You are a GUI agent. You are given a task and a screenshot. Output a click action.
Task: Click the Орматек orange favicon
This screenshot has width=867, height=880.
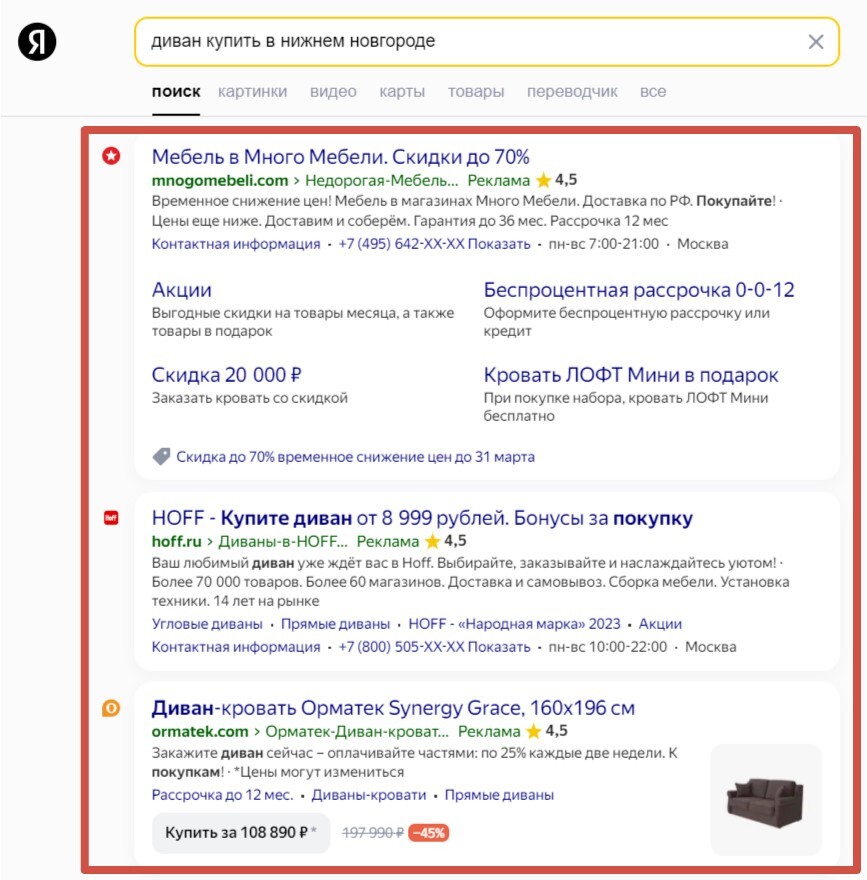[x=111, y=708]
